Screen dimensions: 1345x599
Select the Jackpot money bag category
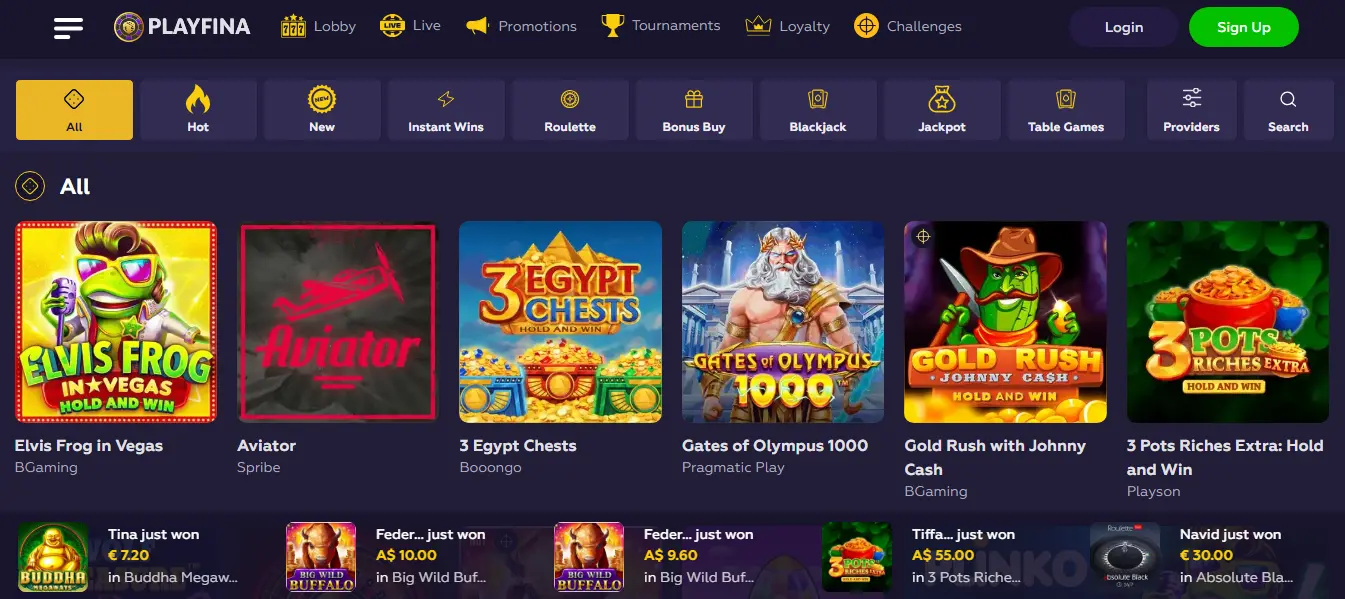point(942,109)
